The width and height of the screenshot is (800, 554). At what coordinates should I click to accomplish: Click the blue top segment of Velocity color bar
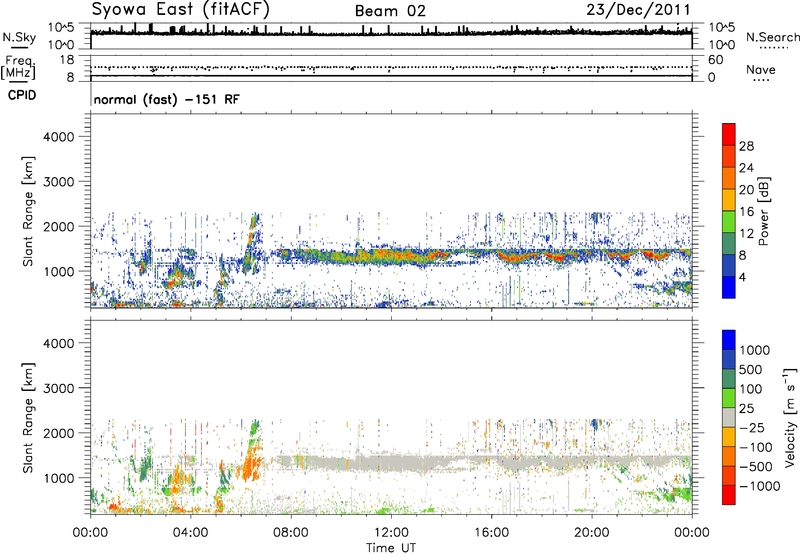729,340
